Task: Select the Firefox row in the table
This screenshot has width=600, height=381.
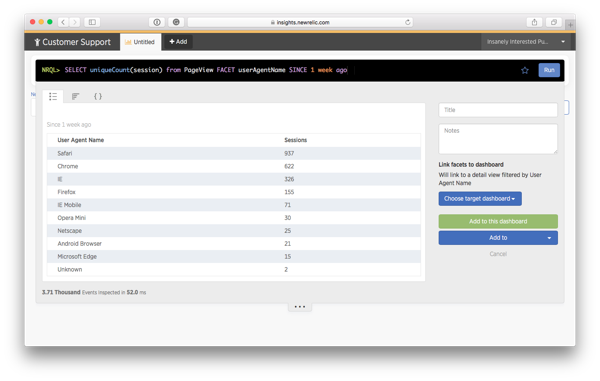Action: tap(234, 192)
